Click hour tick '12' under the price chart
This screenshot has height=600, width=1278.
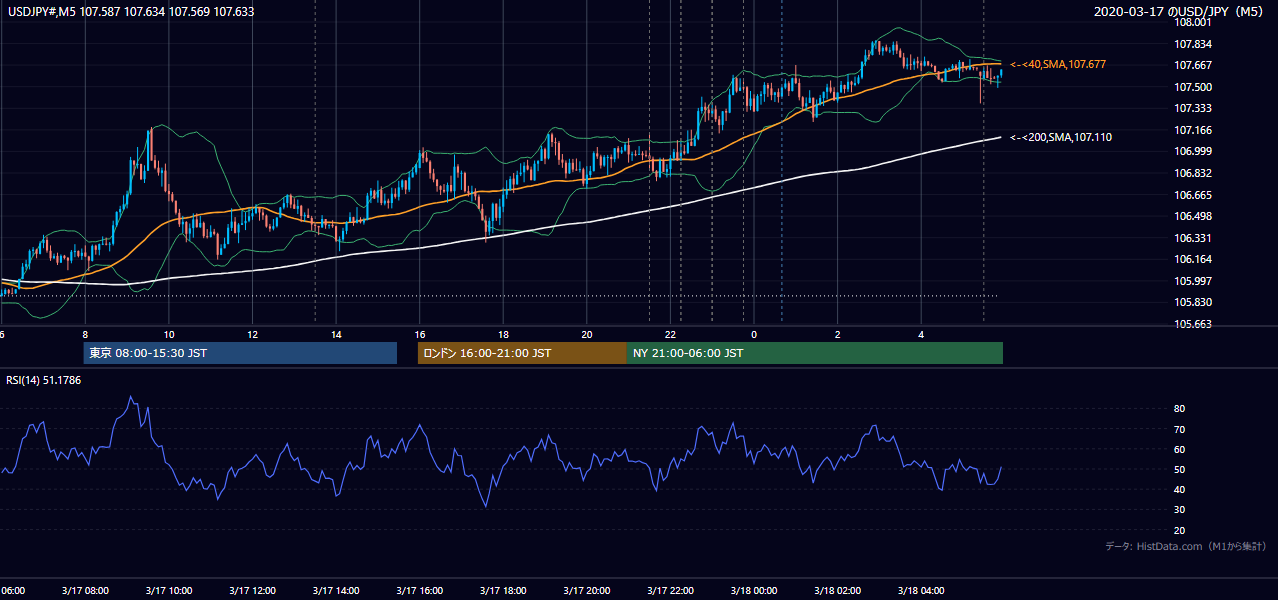tap(252, 334)
